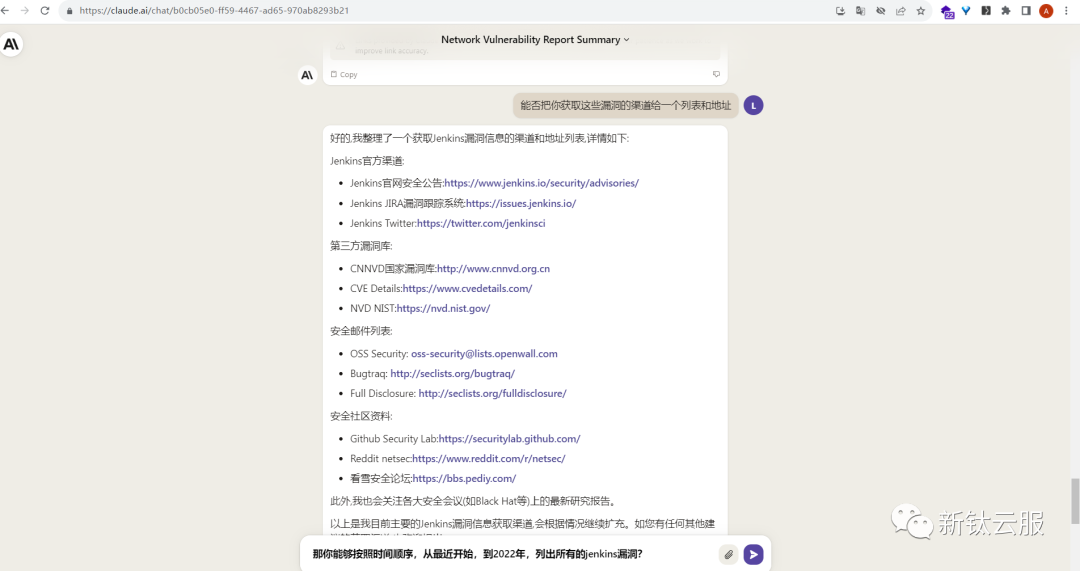Share this page icon
The image size is (1080, 571).
pos(900,11)
